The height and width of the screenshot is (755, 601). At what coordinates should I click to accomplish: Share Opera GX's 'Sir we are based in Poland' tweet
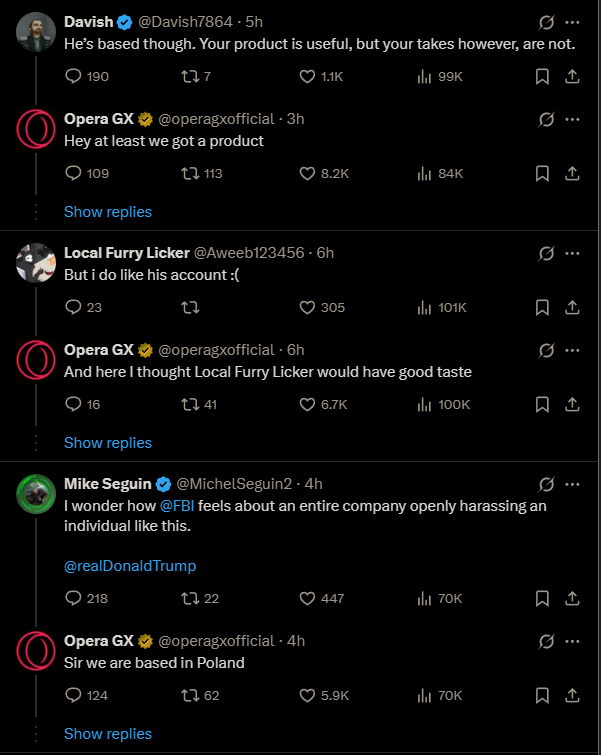click(x=572, y=695)
